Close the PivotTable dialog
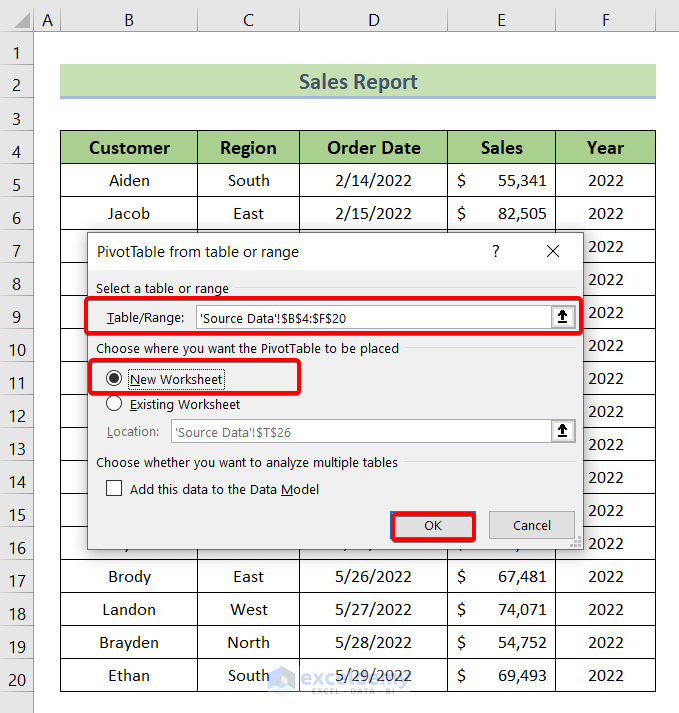 (x=553, y=252)
